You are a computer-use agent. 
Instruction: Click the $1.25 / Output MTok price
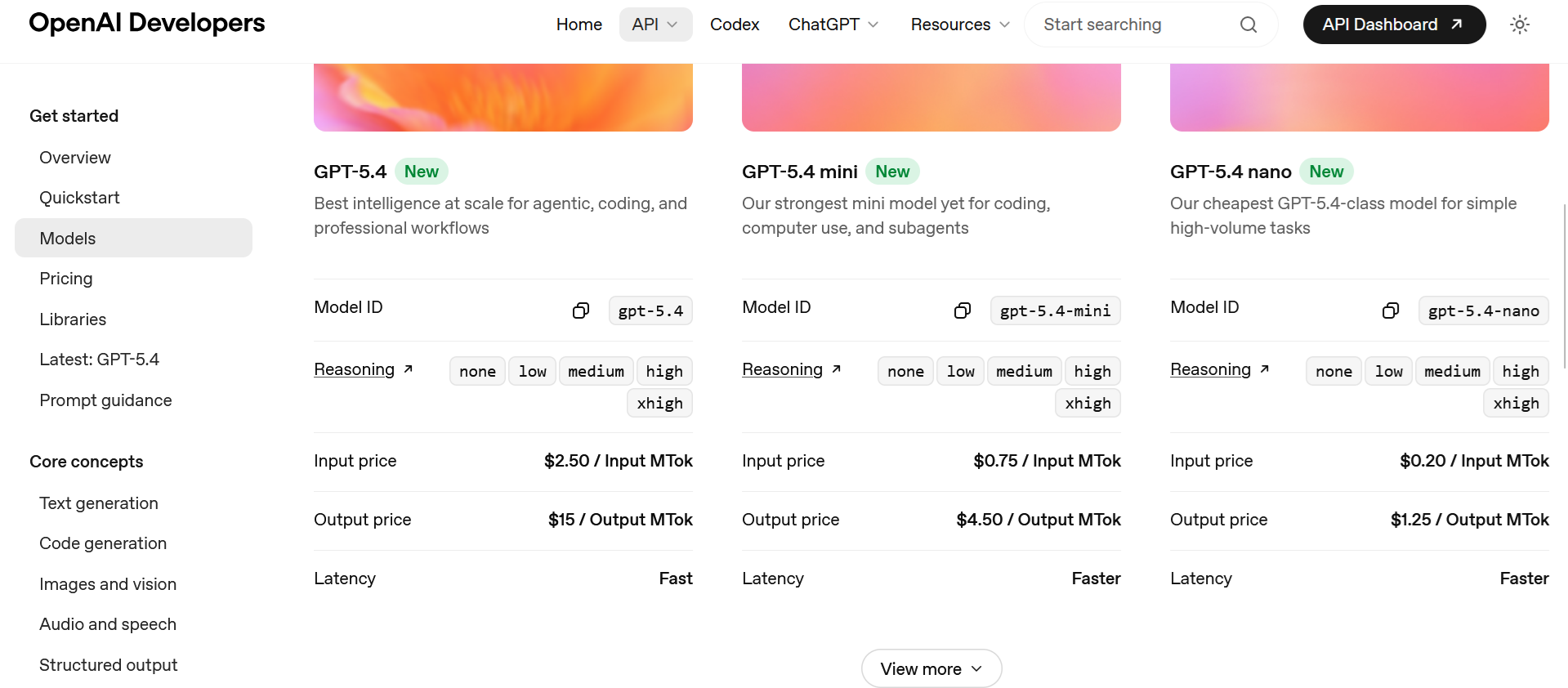click(1470, 520)
